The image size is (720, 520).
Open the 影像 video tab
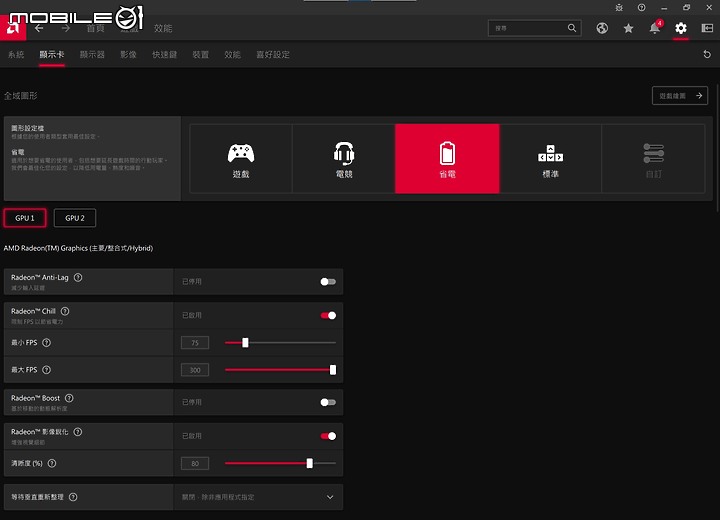point(129,55)
